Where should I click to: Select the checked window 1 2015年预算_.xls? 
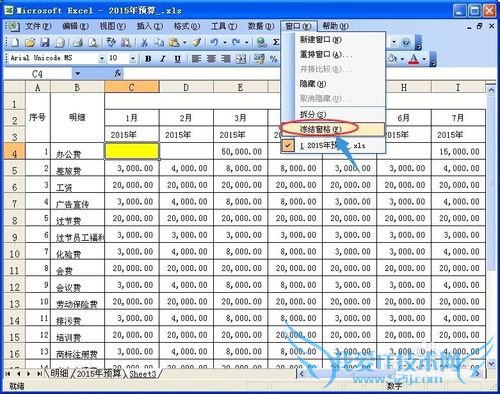click(333, 146)
